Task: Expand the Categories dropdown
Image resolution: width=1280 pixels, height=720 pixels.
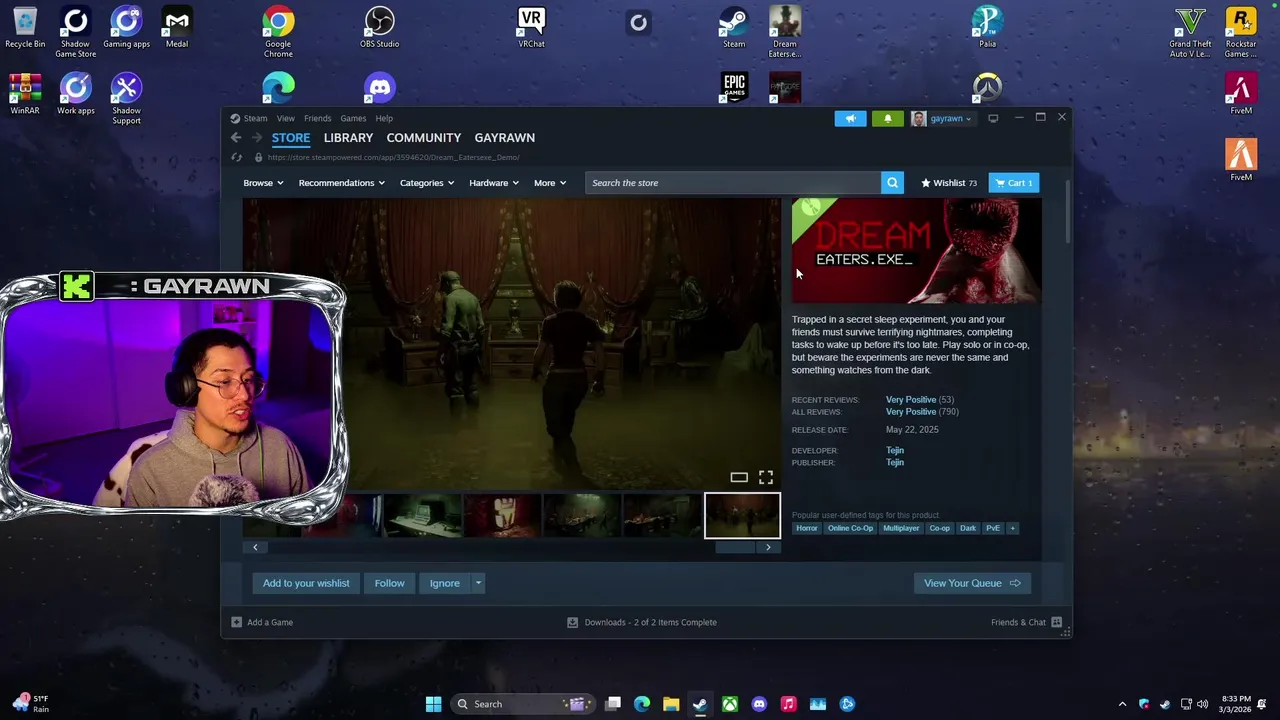Action: [427, 183]
